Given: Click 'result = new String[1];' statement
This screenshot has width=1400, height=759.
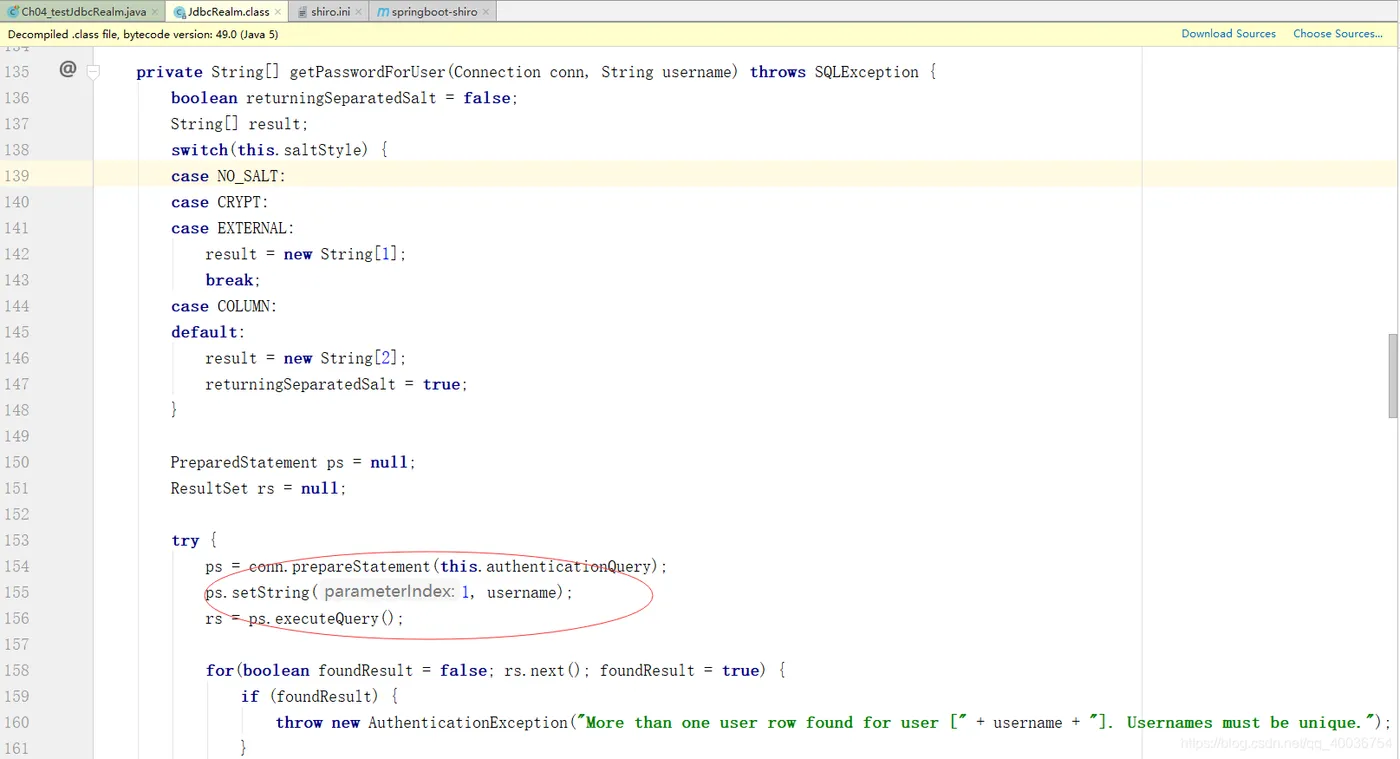Looking at the screenshot, I should coord(306,254).
